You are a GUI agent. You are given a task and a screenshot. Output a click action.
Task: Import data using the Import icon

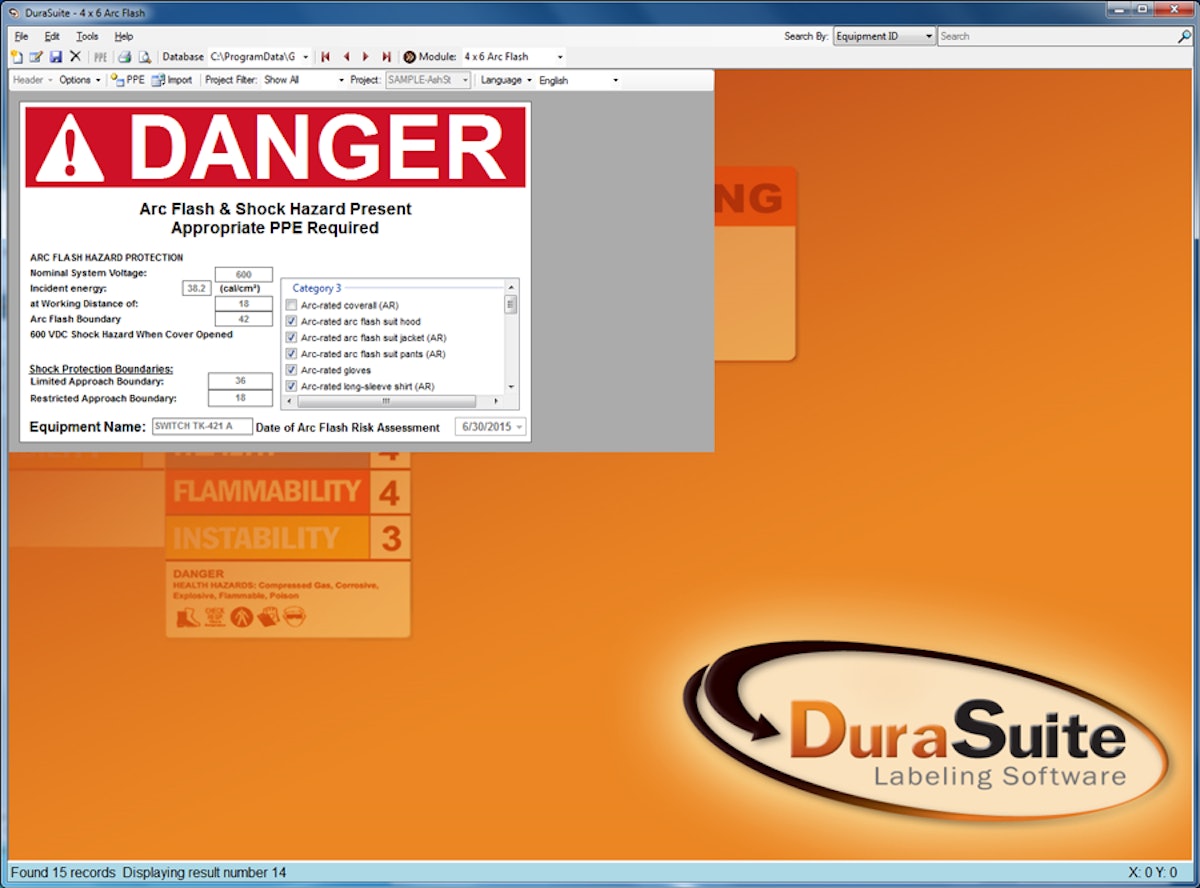[x=170, y=80]
